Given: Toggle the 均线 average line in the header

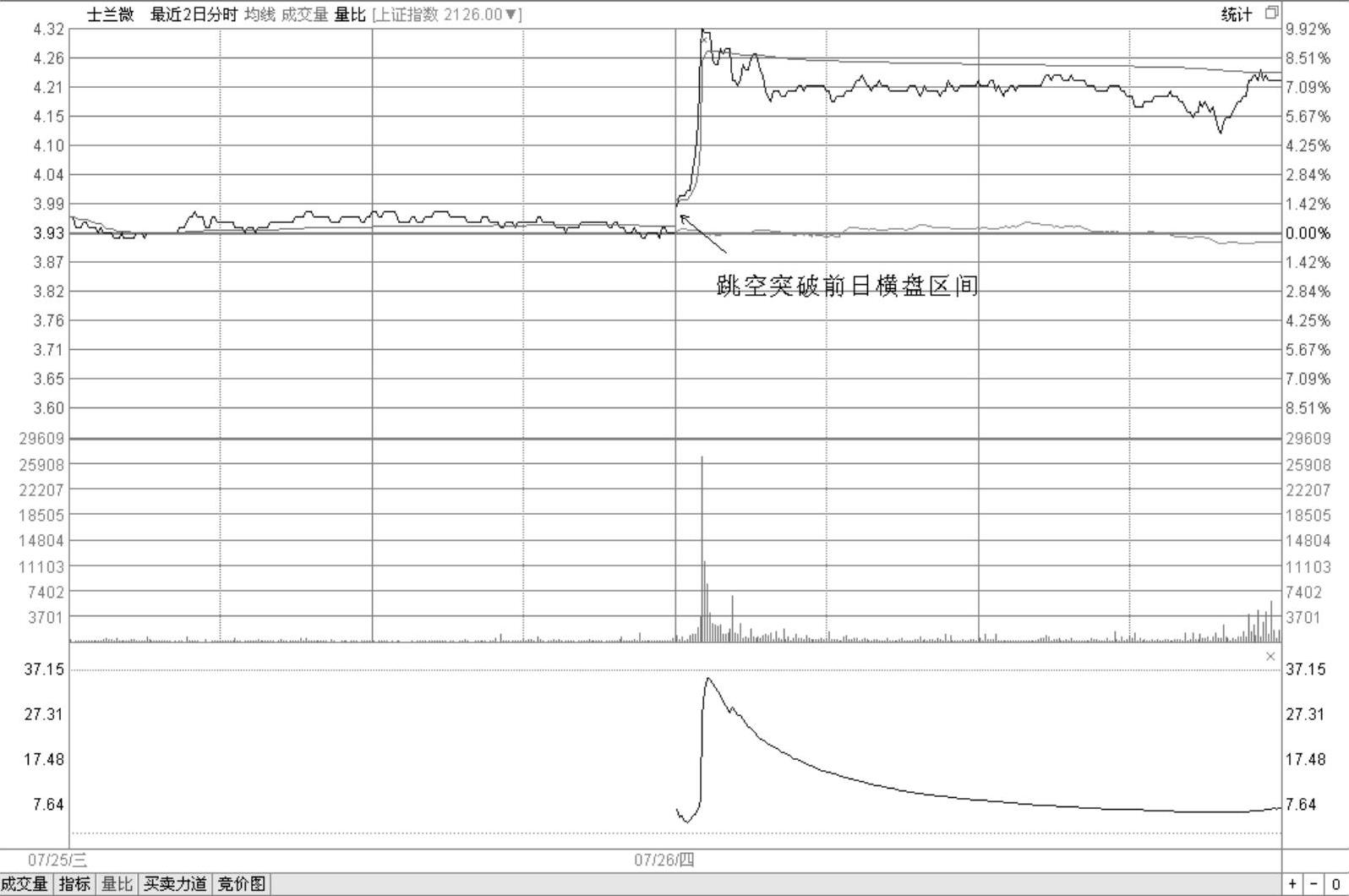Looking at the screenshot, I should click(260, 14).
